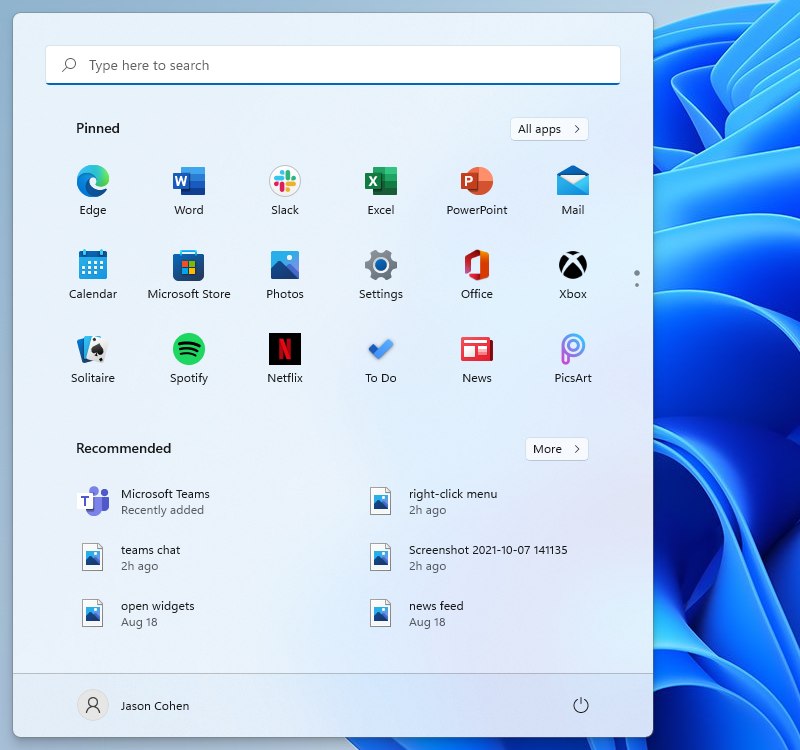Image resolution: width=800 pixels, height=750 pixels.
Task: Click the Jason Cohen account name
Action: [155, 705]
